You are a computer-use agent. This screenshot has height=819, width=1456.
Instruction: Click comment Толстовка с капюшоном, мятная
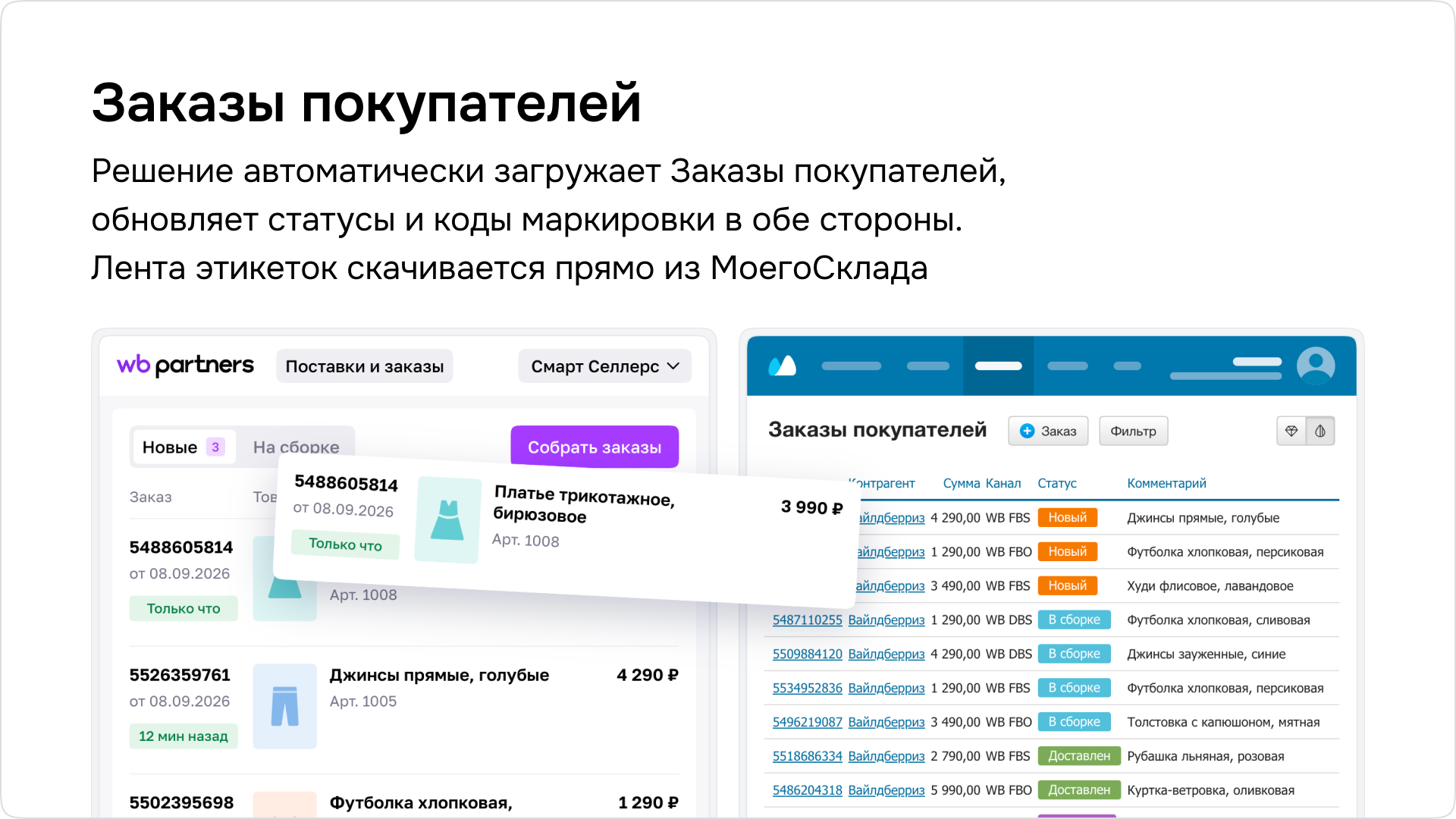pos(1223,722)
